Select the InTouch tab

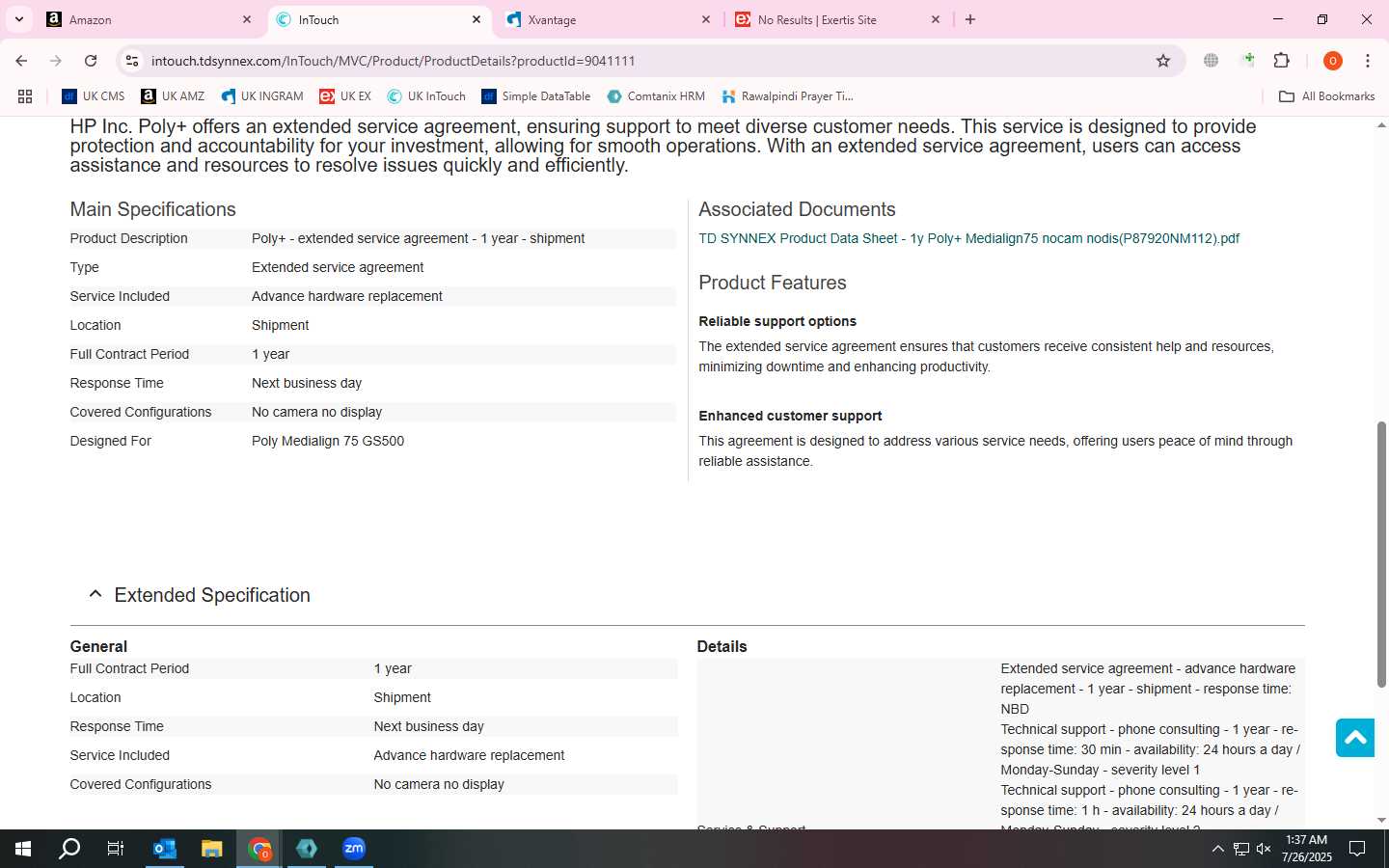tap(379, 19)
